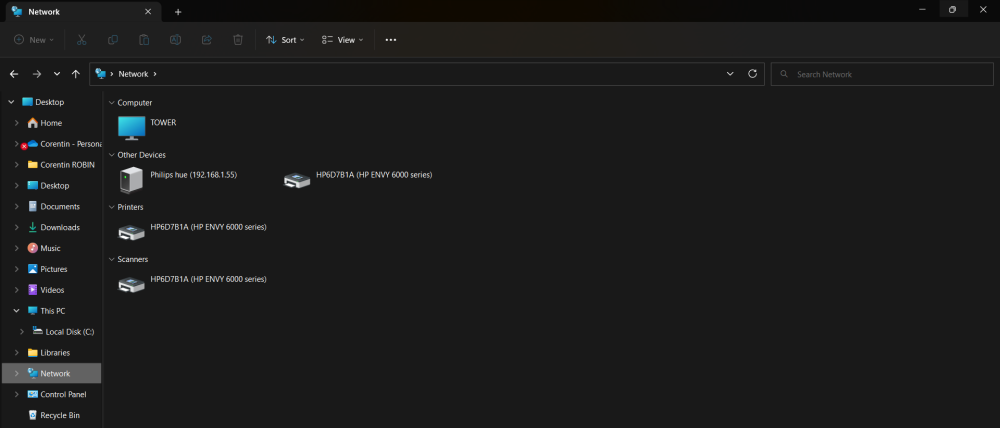Click the TOWER name label
The image size is (1000, 428).
163,122
